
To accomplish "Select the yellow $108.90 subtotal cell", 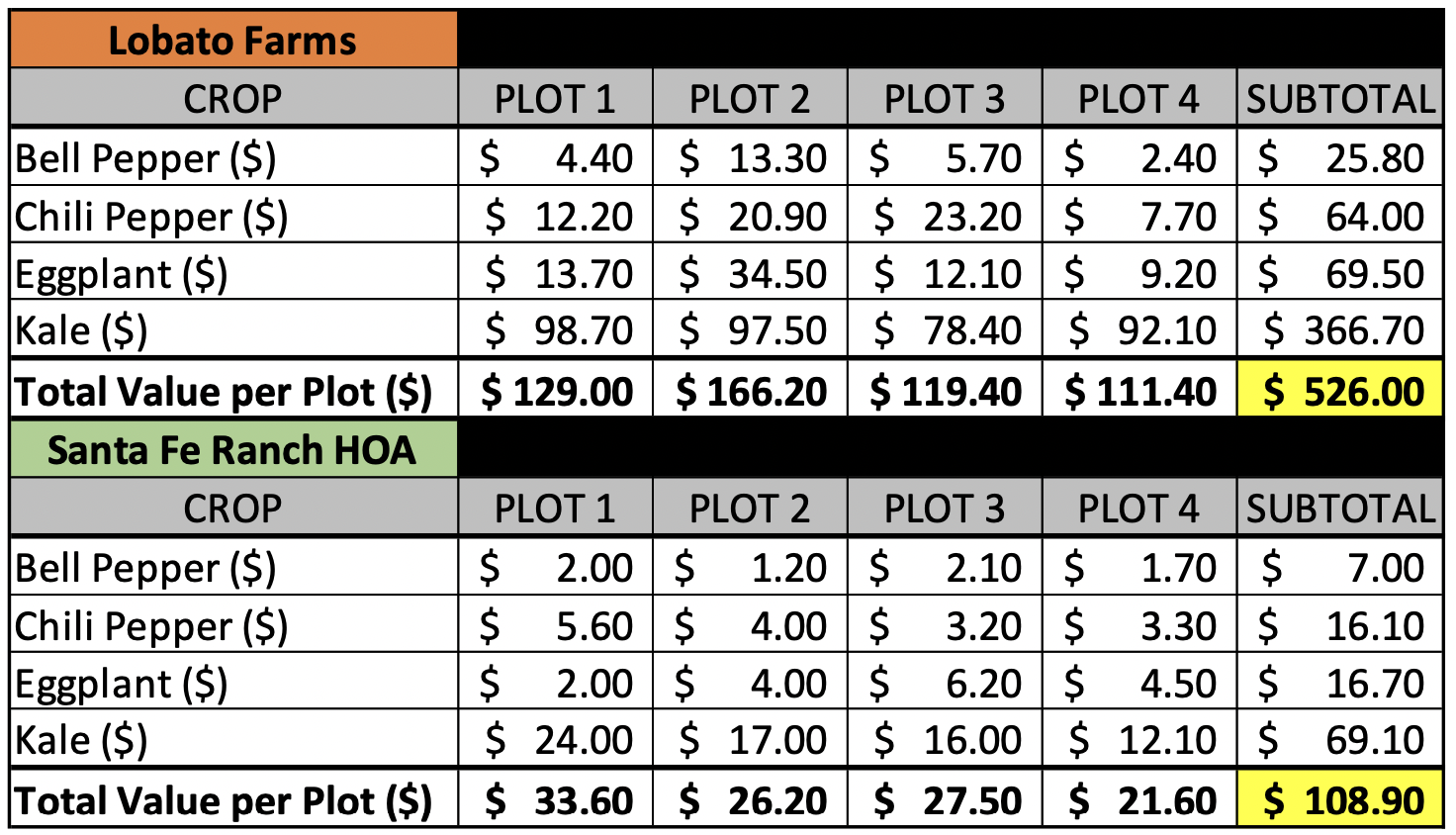I will (x=1339, y=800).
